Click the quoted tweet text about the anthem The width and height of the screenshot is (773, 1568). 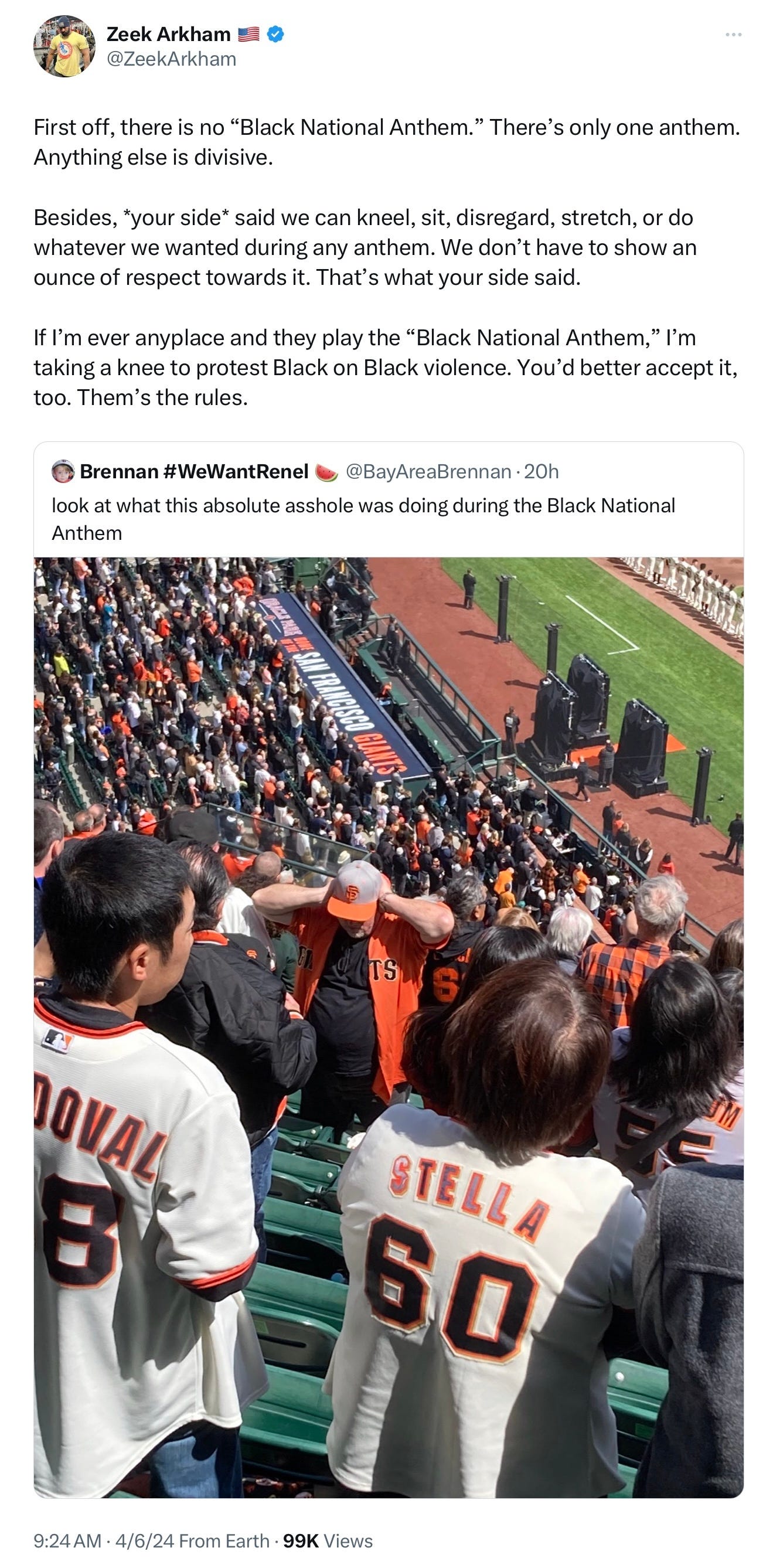tap(363, 519)
